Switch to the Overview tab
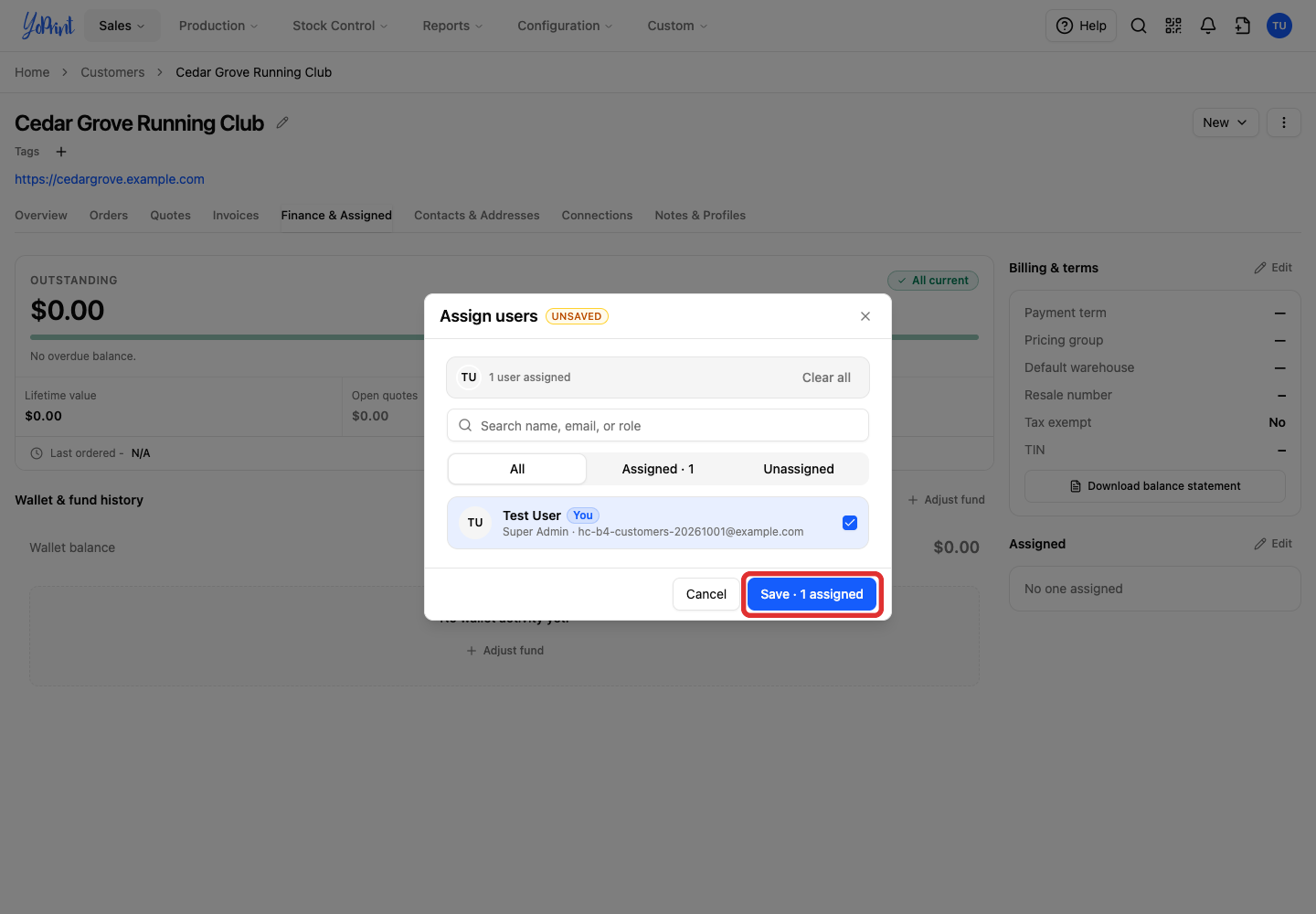 pos(41,216)
